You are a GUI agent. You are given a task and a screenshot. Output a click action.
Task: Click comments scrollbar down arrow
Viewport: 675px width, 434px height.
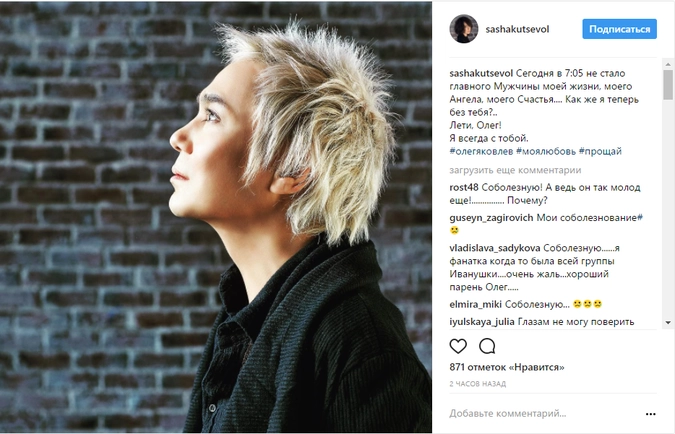pyautogui.click(x=668, y=322)
